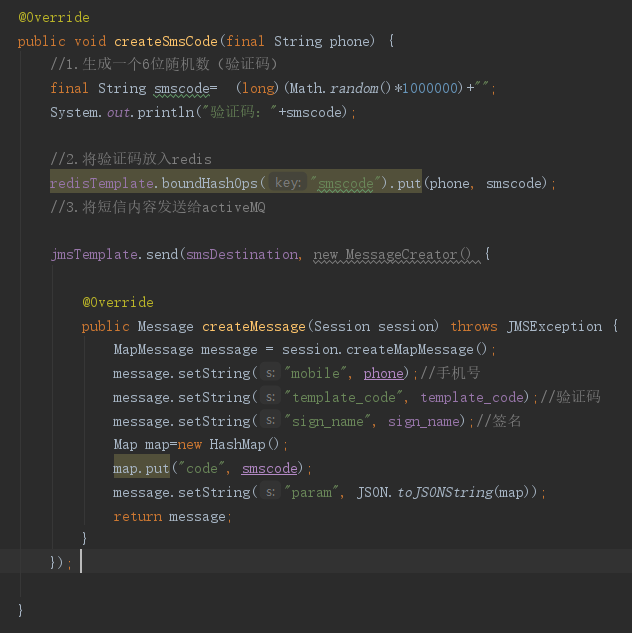Click the send method after jmsTemplate
632x633 pixels.
click(162, 254)
